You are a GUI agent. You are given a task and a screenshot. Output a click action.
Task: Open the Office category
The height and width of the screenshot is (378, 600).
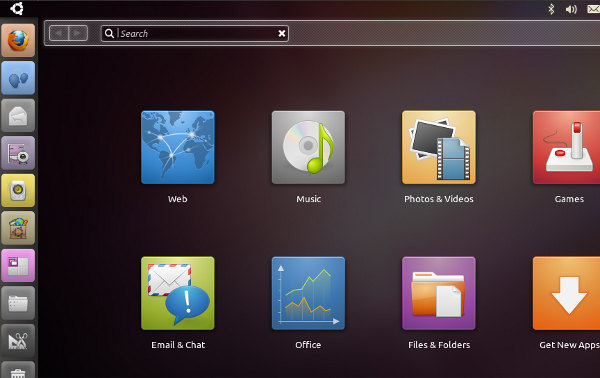308,293
